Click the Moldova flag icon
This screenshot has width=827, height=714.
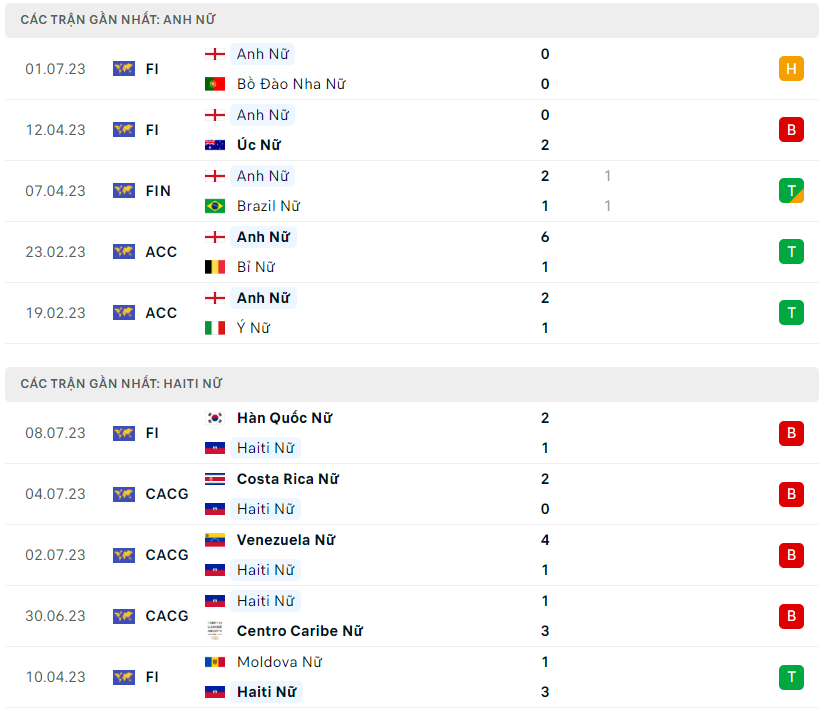tap(215, 662)
